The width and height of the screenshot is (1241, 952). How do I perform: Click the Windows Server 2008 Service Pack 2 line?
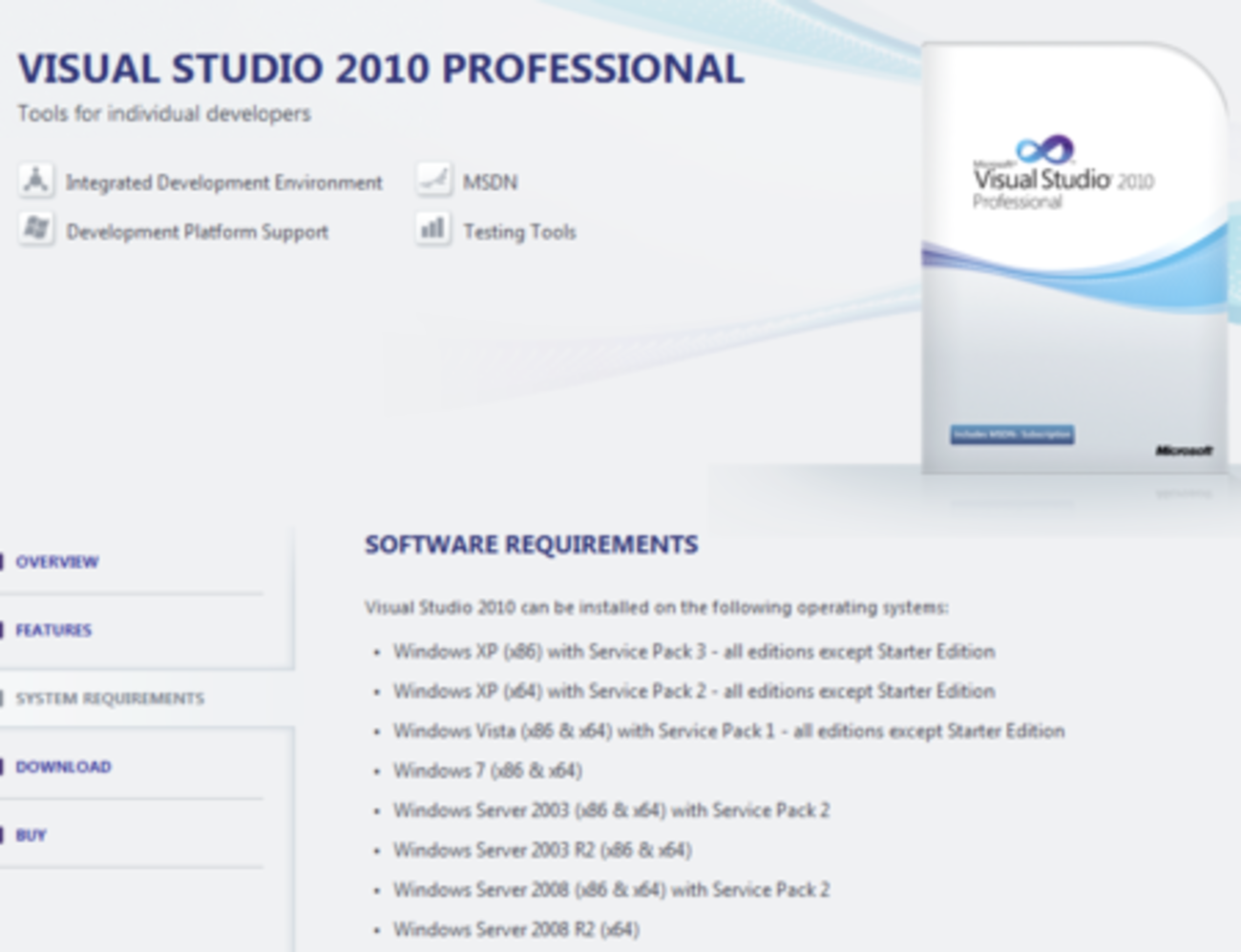(x=612, y=890)
